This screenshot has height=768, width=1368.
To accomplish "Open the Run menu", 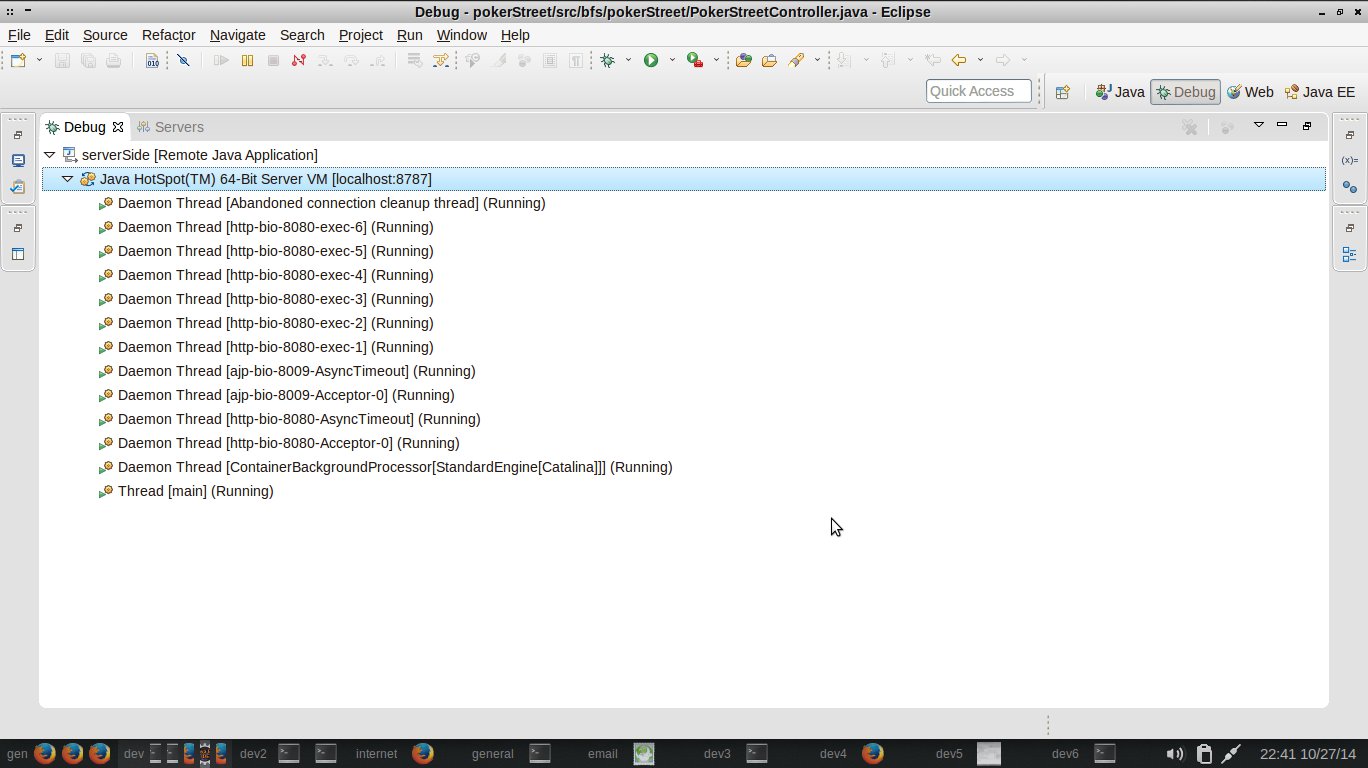I will click(410, 35).
